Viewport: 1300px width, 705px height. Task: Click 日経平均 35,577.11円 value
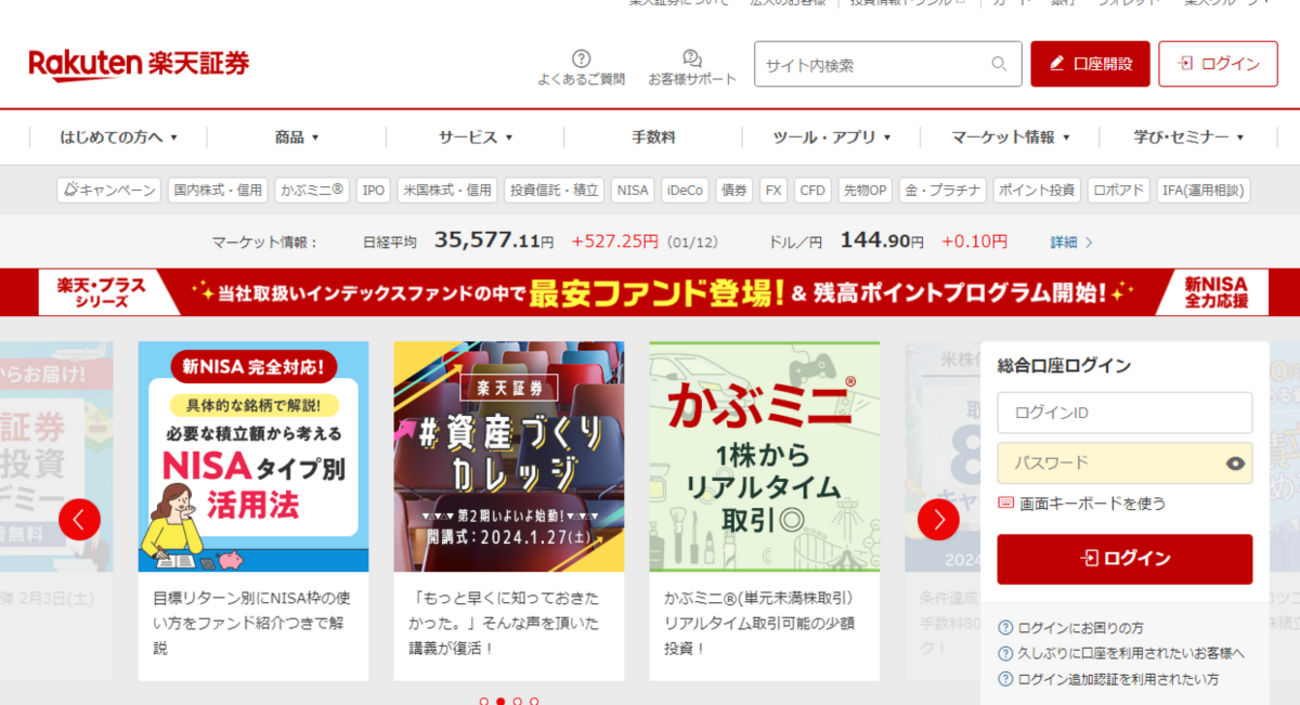(494, 241)
